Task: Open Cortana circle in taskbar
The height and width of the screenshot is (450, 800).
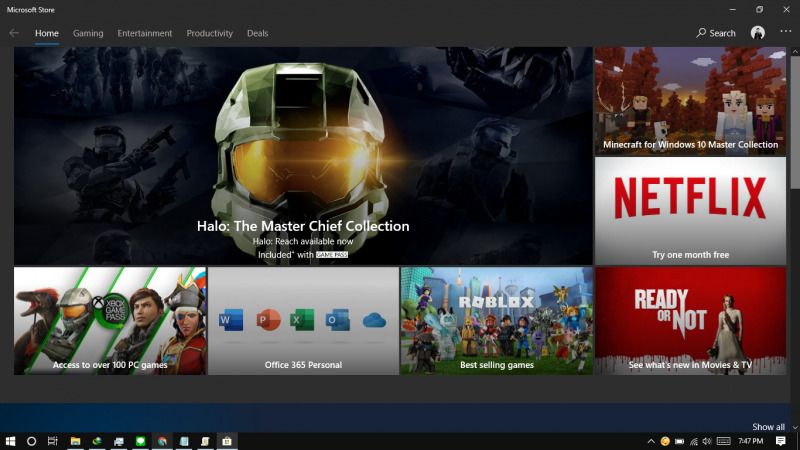Action: [31, 441]
